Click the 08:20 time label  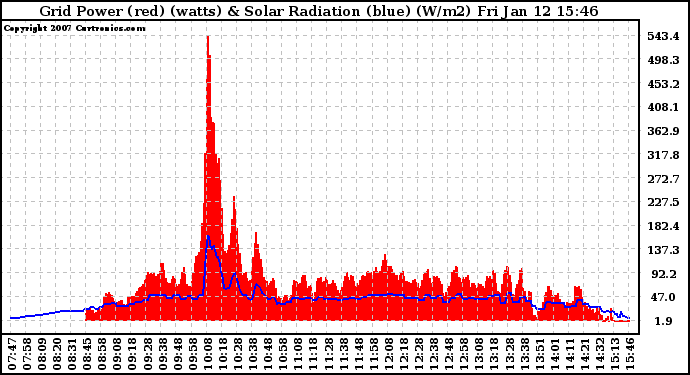(x=57, y=354)
